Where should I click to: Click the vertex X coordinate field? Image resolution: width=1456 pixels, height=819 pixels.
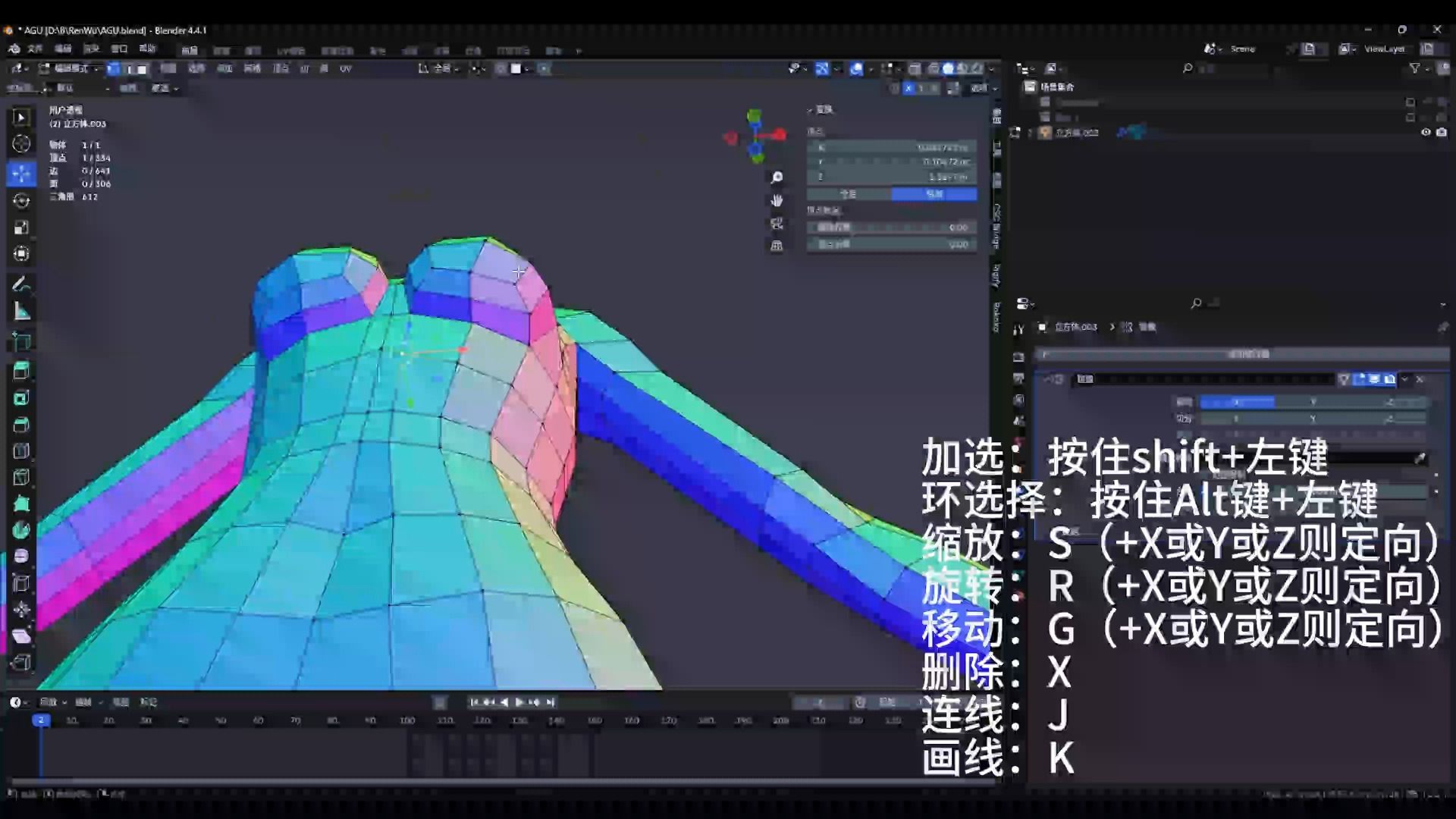click(x=892, y=147)
